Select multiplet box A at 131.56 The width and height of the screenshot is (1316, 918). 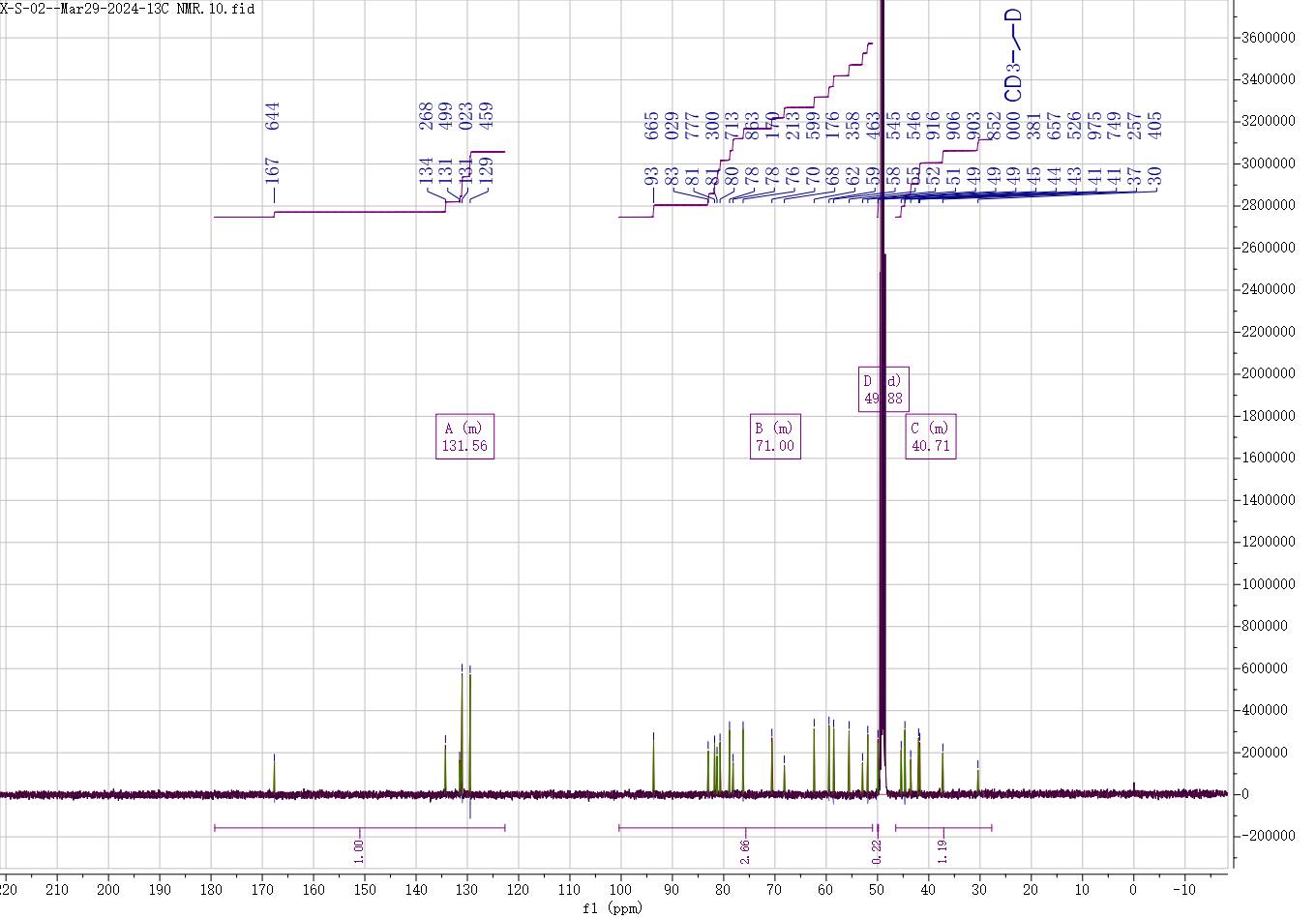[464, 437]
